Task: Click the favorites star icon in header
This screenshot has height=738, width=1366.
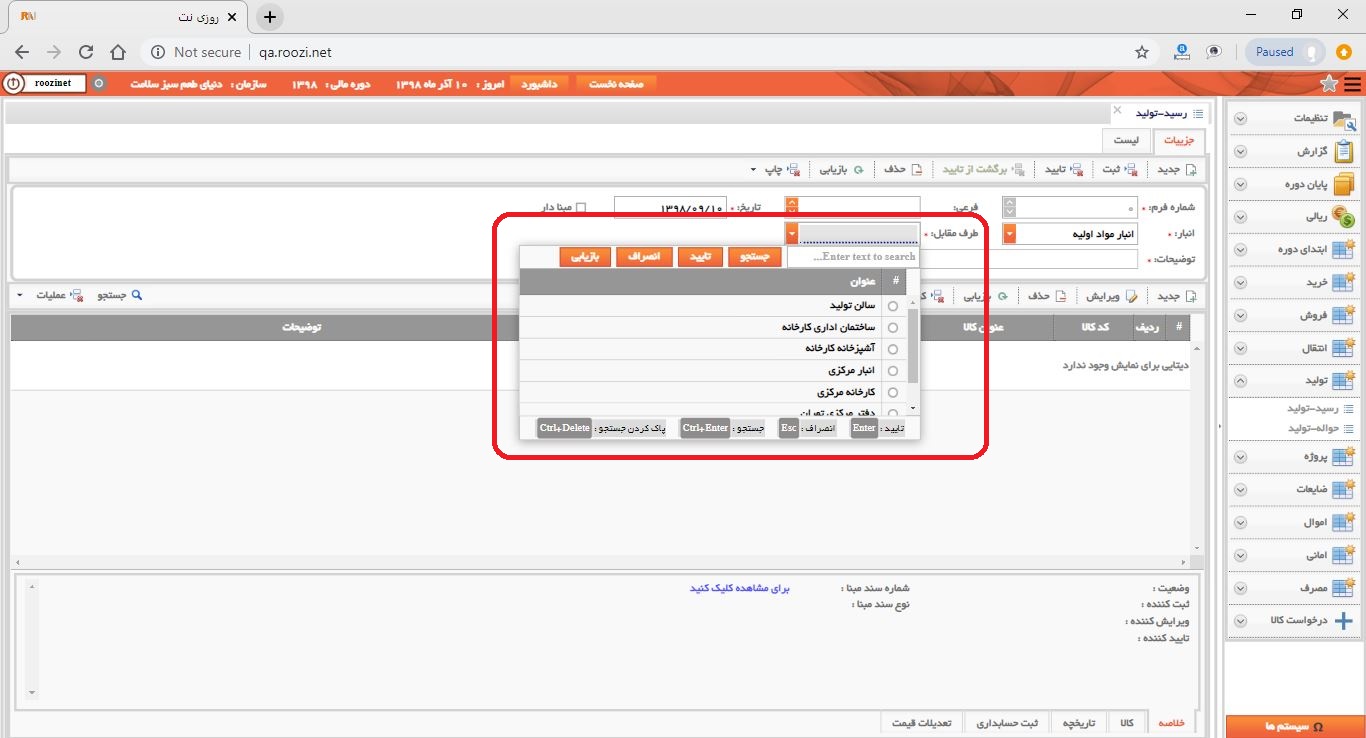Action: [x=1329, y=84]
